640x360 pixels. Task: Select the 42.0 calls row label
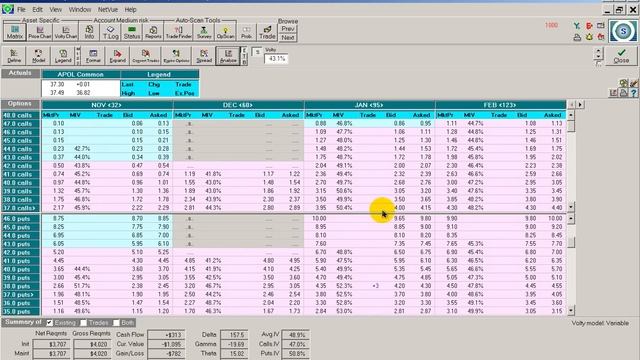[20, 166]
